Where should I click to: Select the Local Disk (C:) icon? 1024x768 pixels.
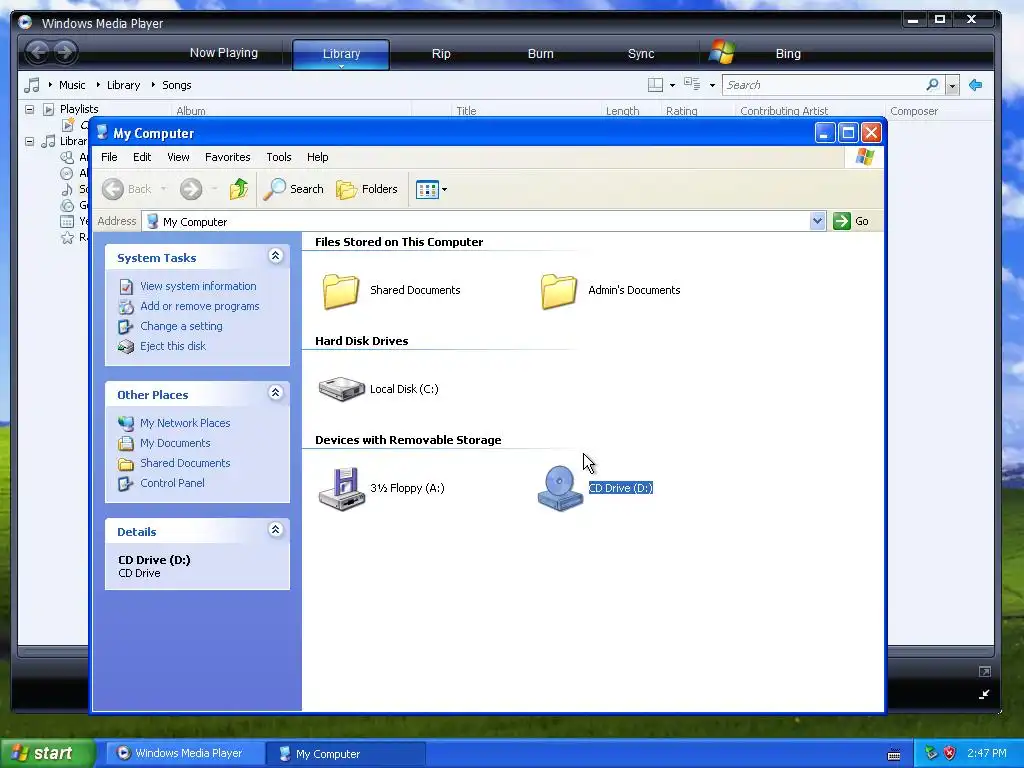coord(342,389)
